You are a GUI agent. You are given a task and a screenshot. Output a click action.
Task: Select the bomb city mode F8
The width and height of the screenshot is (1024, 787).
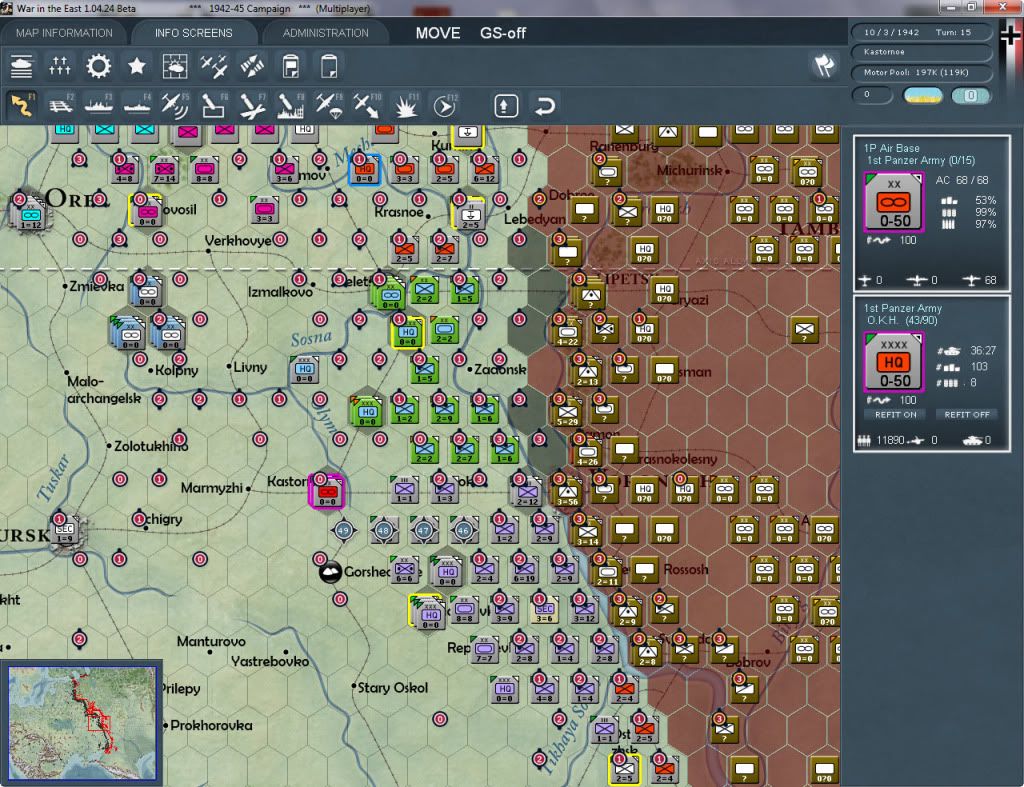click(291, 105)
